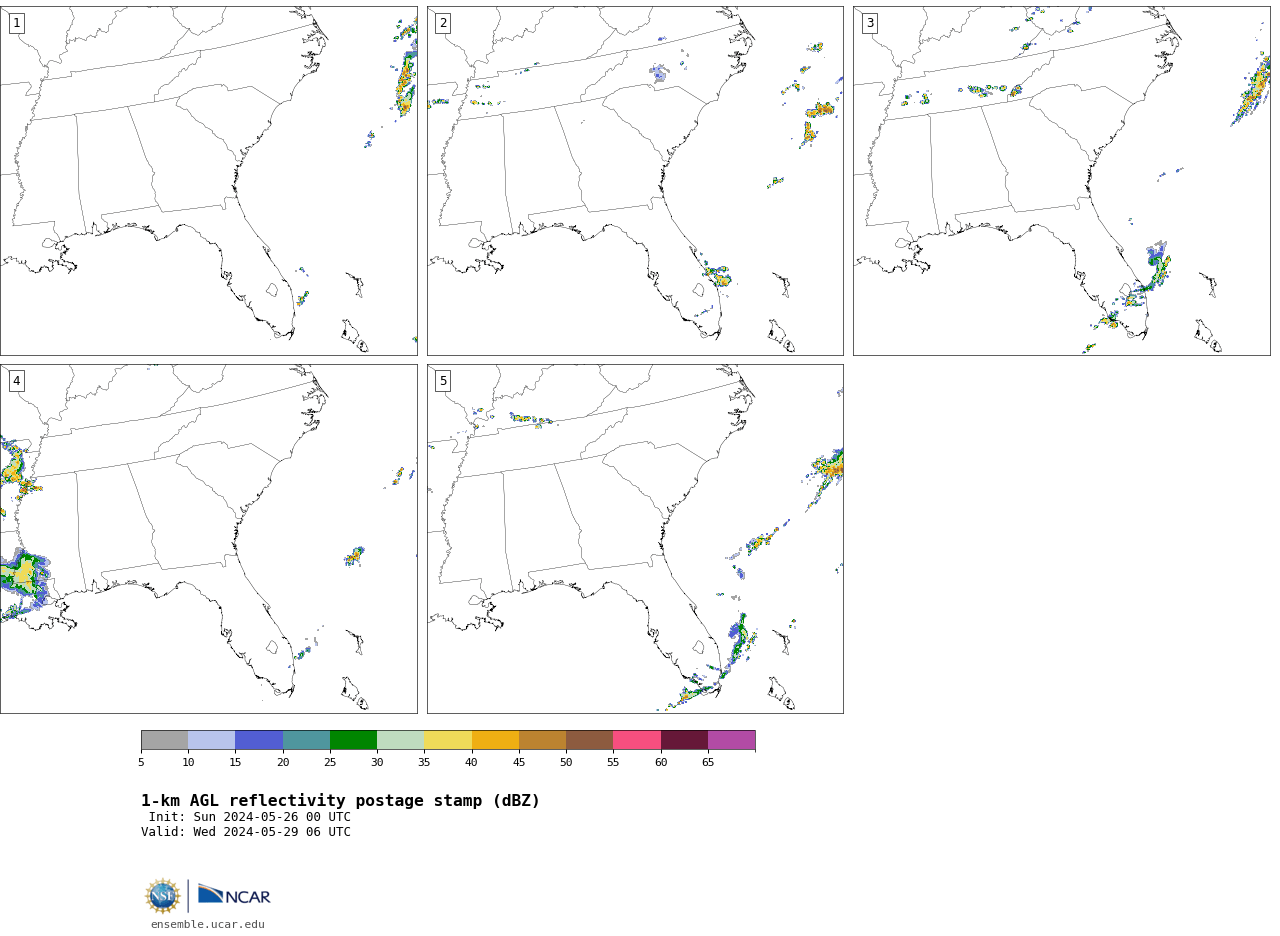Screen dimensions: 1280x936
Task: Click the pink 55-60 dBZ swatch
Action: (637, 740)
